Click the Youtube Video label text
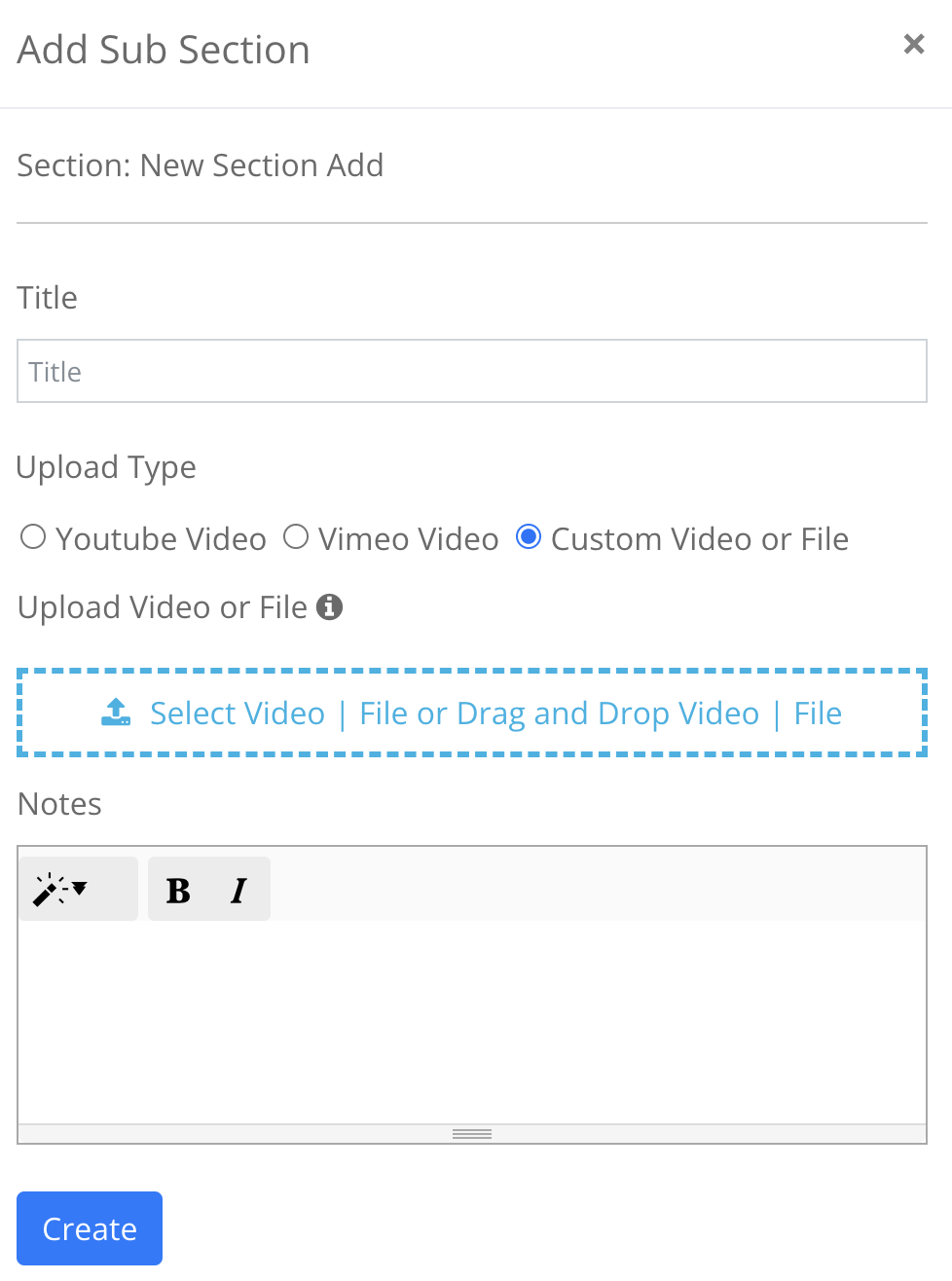 [x=161, y=539]
